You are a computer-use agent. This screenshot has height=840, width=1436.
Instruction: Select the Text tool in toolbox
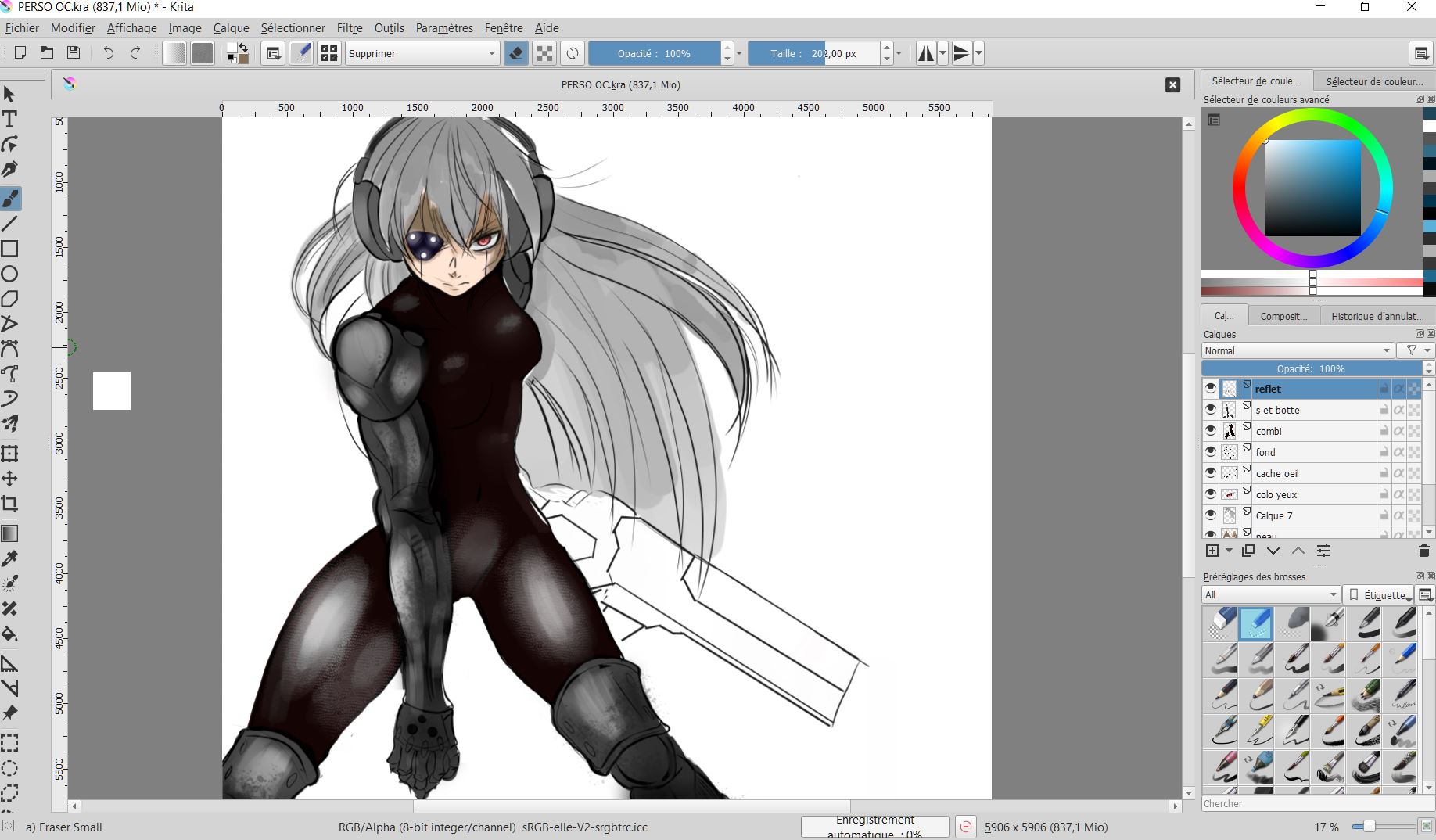point(10,120)
